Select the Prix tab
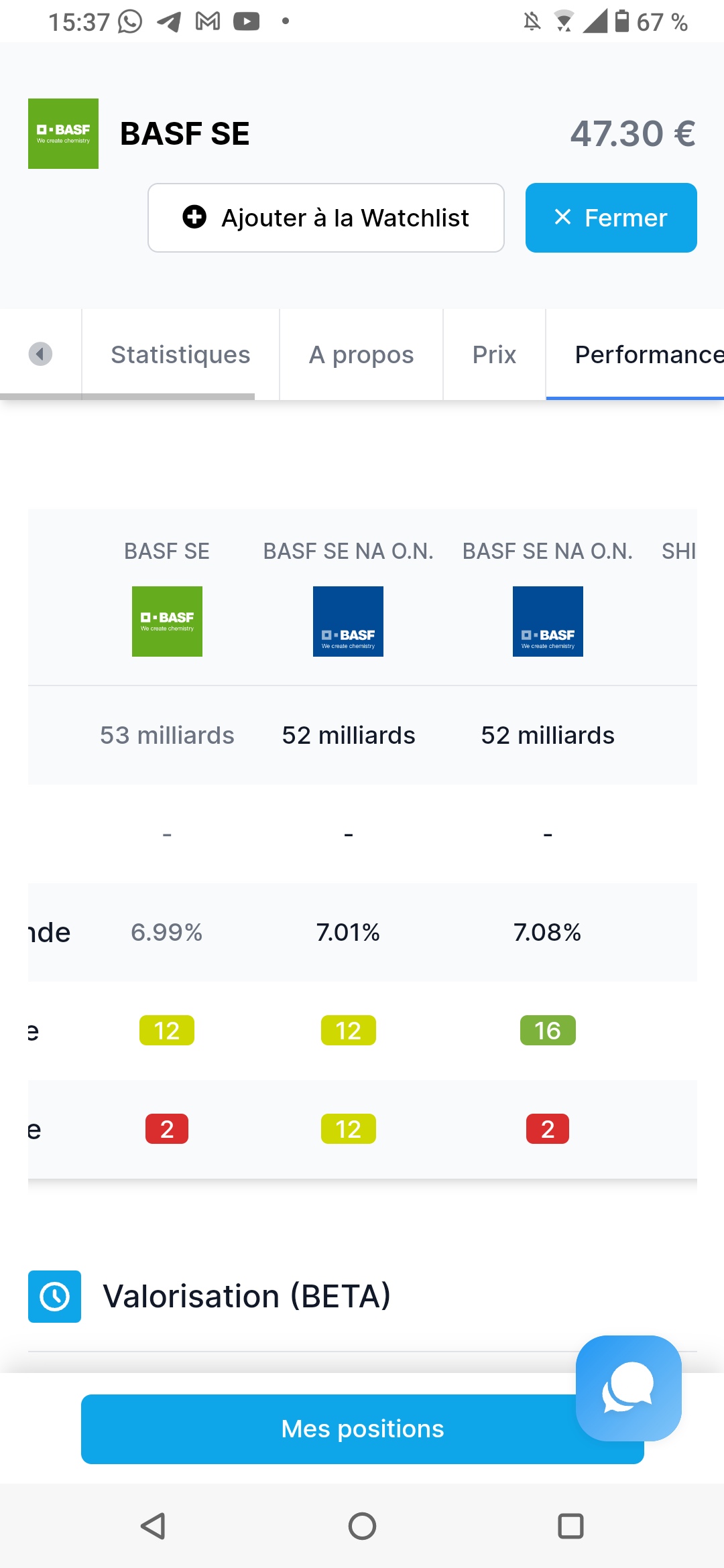724x1568 pixels. (x=494, y=354)
